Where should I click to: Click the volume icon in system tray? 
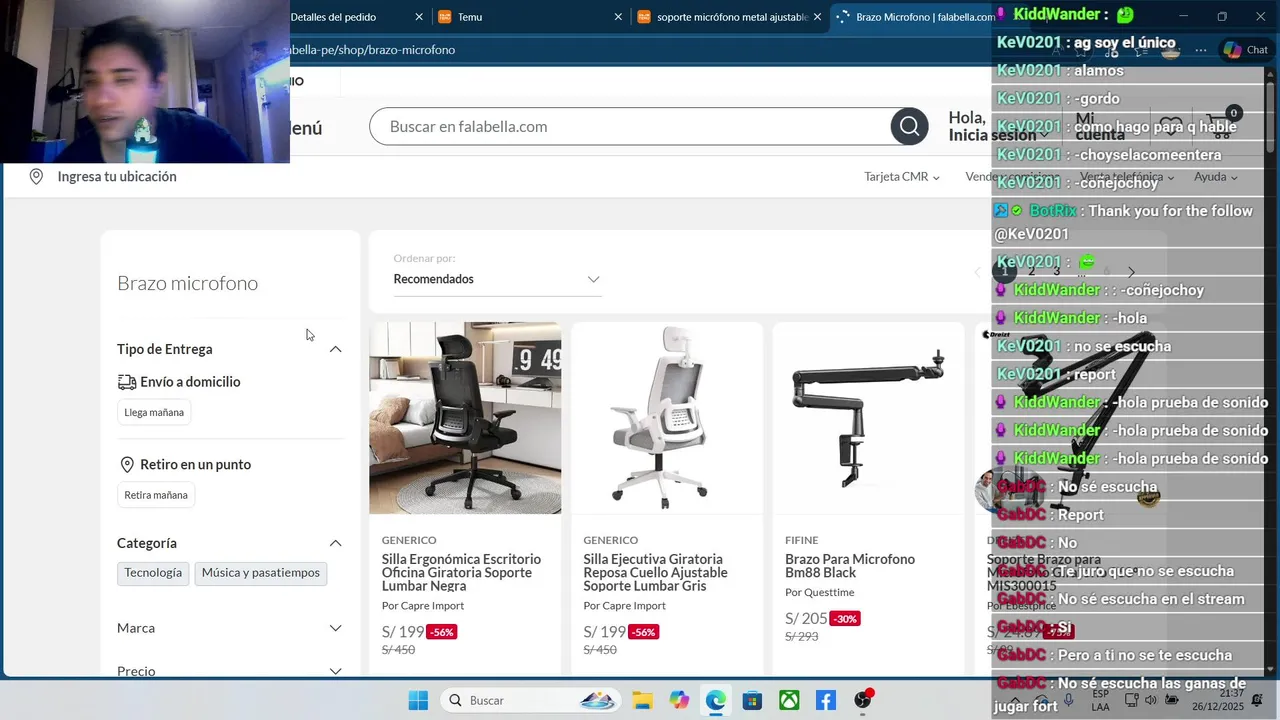(x=1149, y=700)
